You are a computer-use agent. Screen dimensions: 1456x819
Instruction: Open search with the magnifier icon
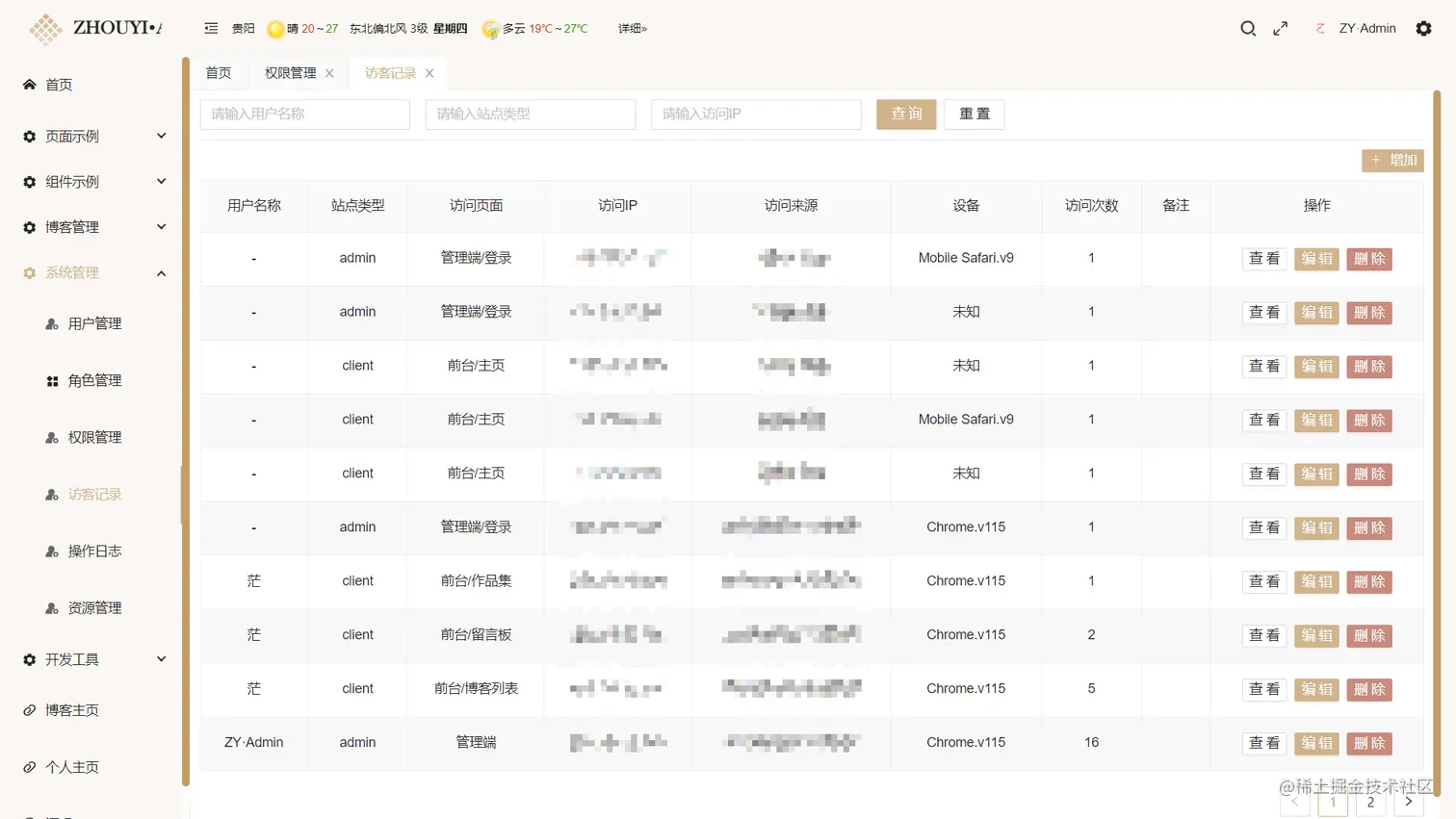(1248, 28)
